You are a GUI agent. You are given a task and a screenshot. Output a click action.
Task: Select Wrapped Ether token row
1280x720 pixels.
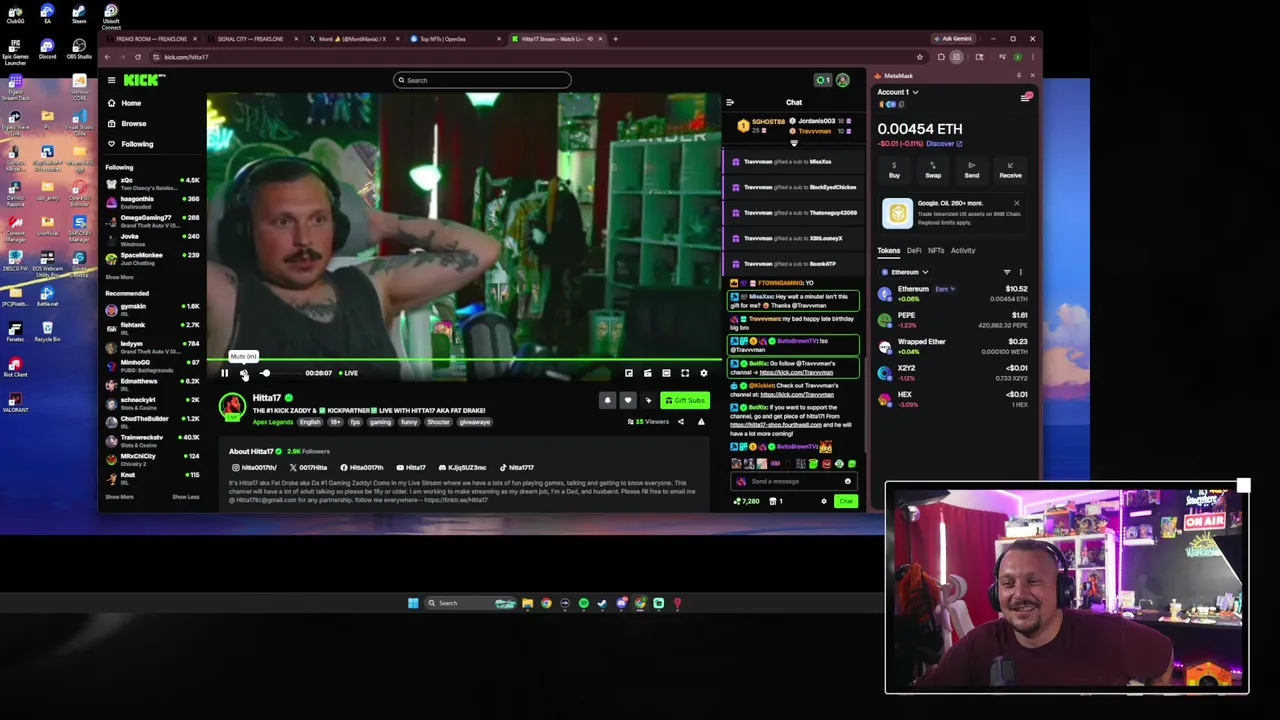(x=953, y=346)
